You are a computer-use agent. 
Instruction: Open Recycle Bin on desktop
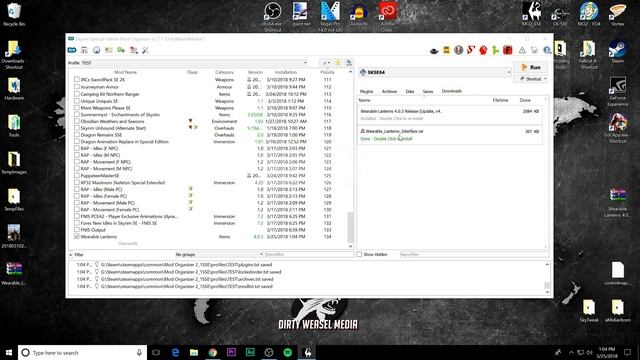pos(14,14)
